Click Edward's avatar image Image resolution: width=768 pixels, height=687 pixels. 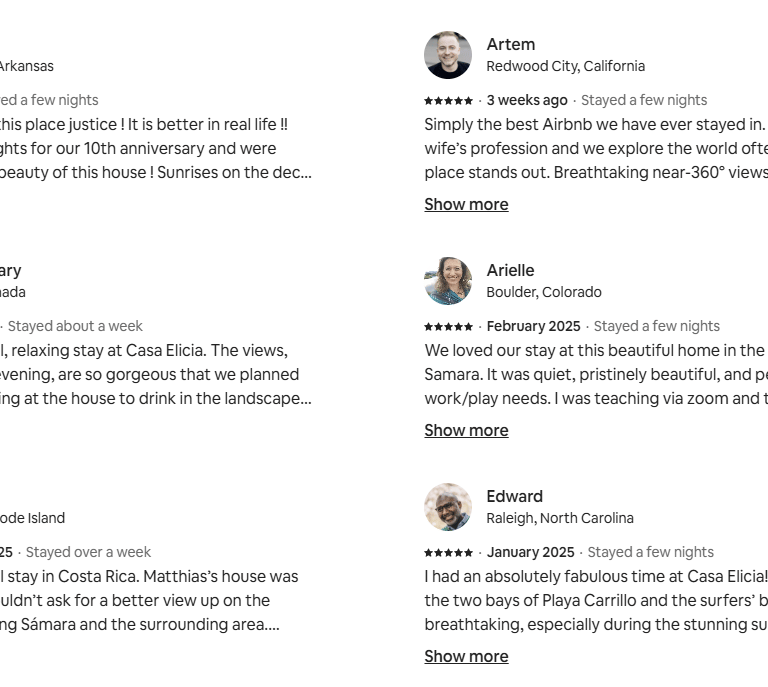coord(448,507)
